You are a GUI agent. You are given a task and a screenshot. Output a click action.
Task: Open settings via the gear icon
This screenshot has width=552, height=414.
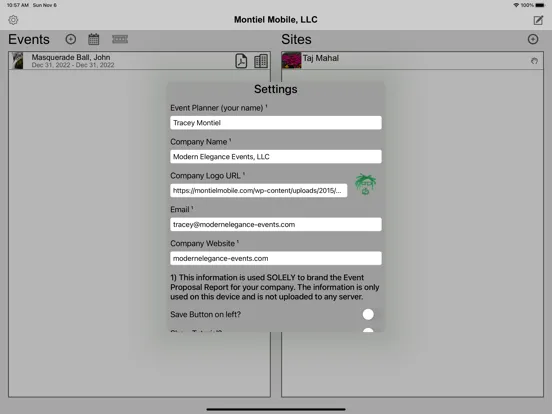13,20
